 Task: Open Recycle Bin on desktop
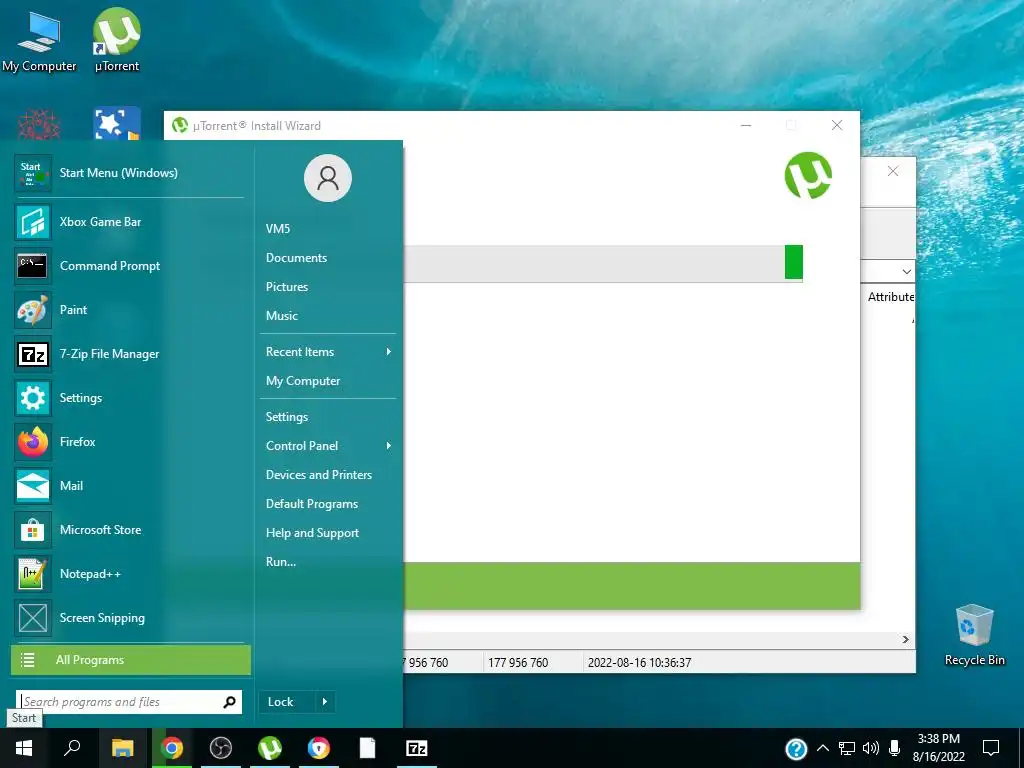(974, 635)
